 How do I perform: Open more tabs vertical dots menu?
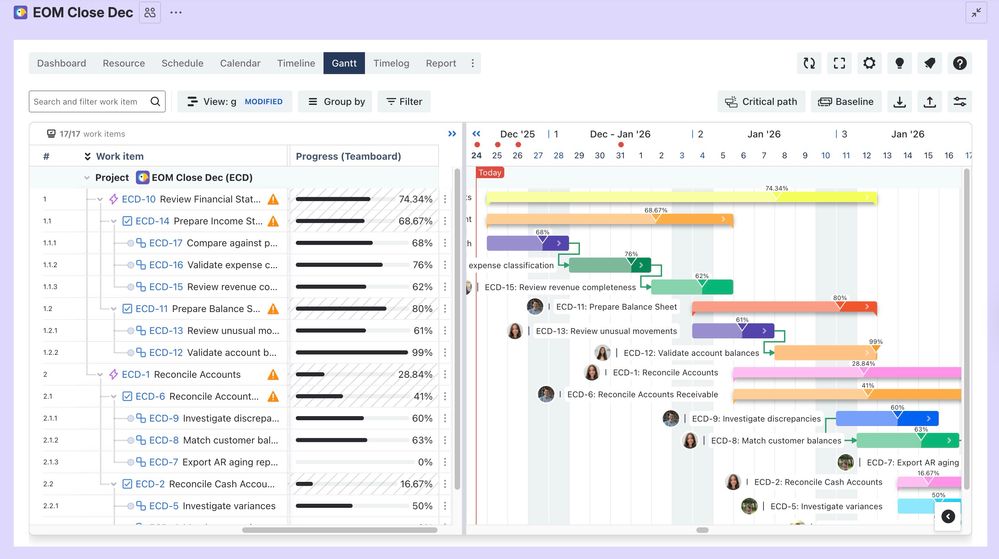point(472,63)
